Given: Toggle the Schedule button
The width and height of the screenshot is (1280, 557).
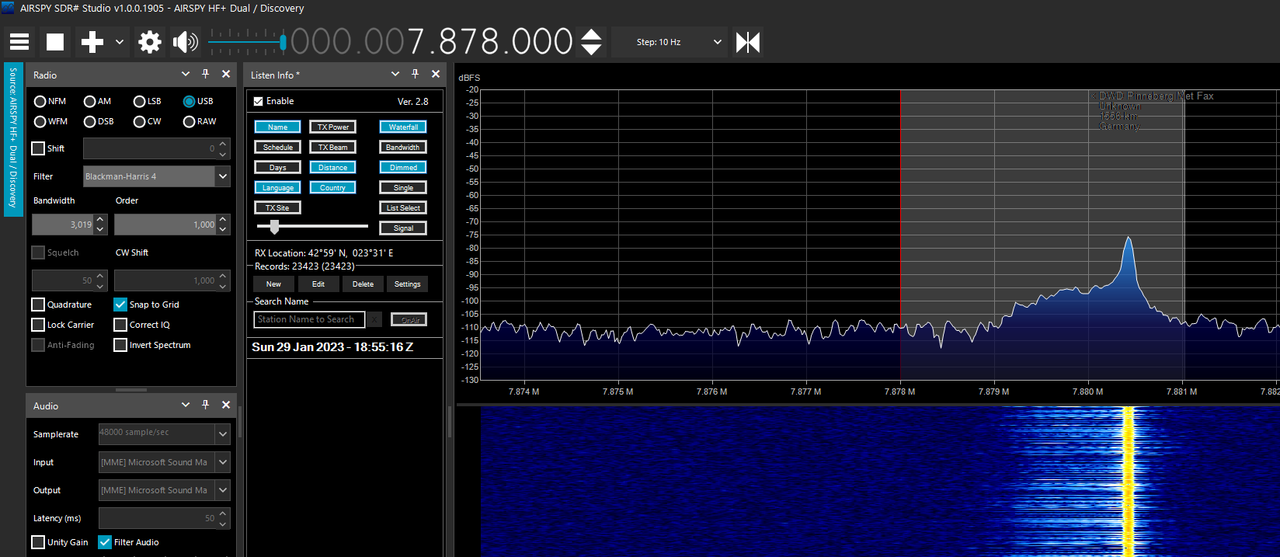Looking at the screenshot, I should click(x=277, y=147).
